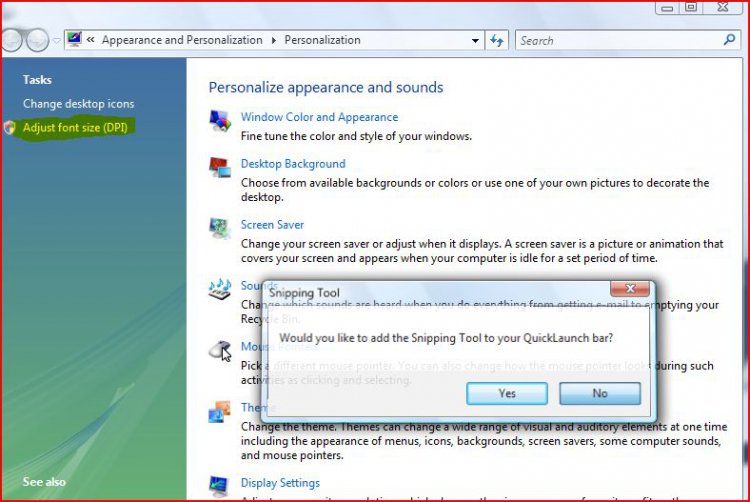The image size is (750, 502).
Task: Open the Screen Saver link
Action: [272, 225]
